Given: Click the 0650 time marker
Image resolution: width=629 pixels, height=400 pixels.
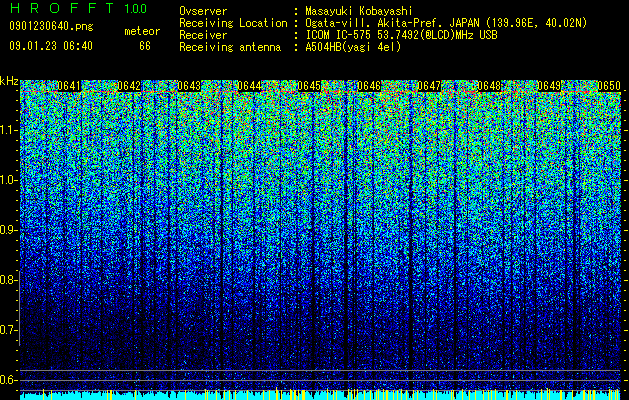Looking at the screenshot, I should pos(609,86).
